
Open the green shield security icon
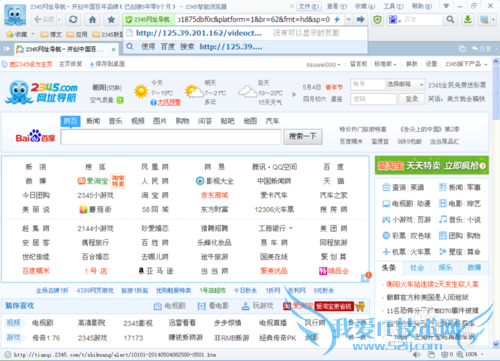[377, 20]
